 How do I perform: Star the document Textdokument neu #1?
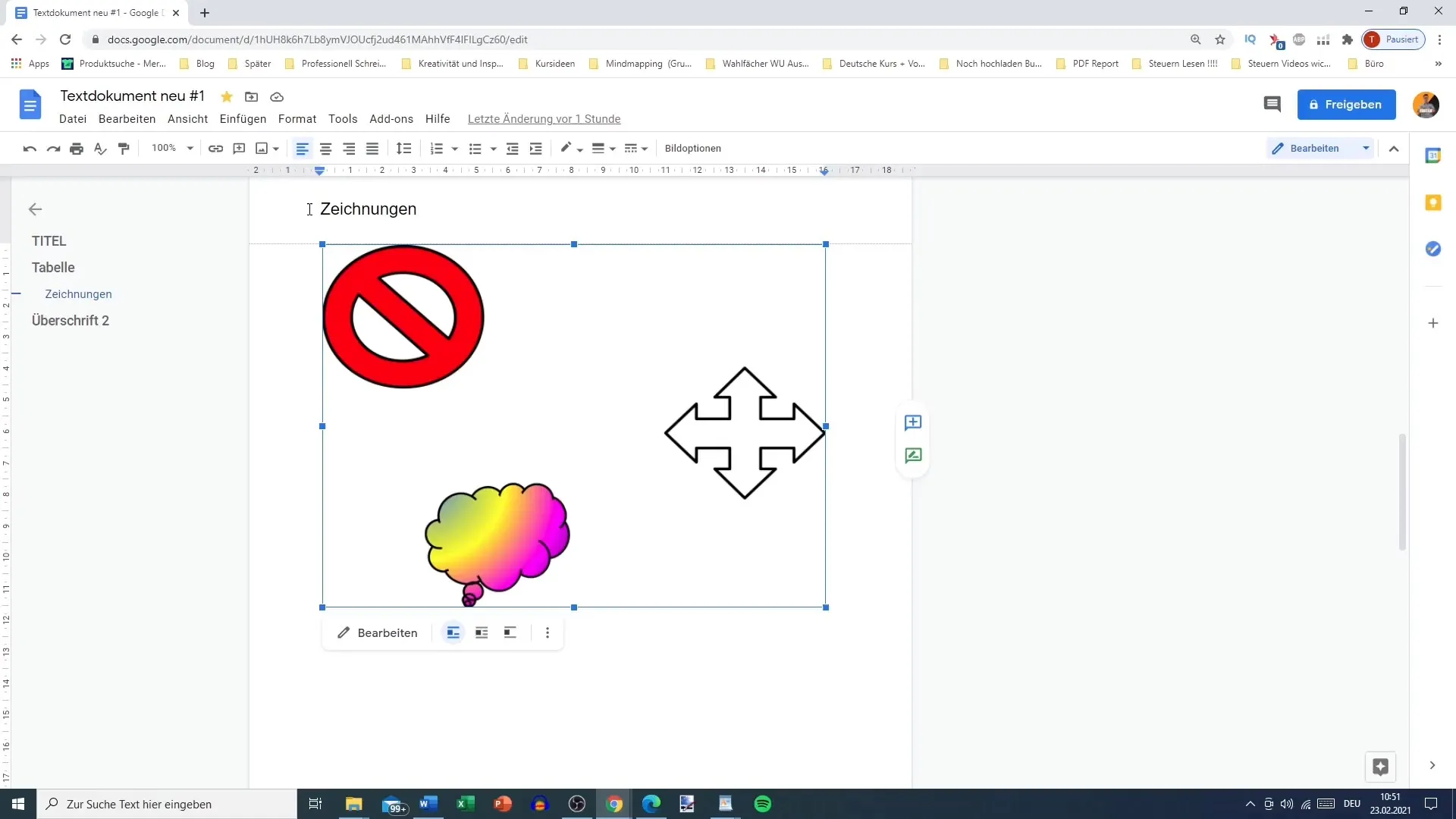tap(227, 97)
